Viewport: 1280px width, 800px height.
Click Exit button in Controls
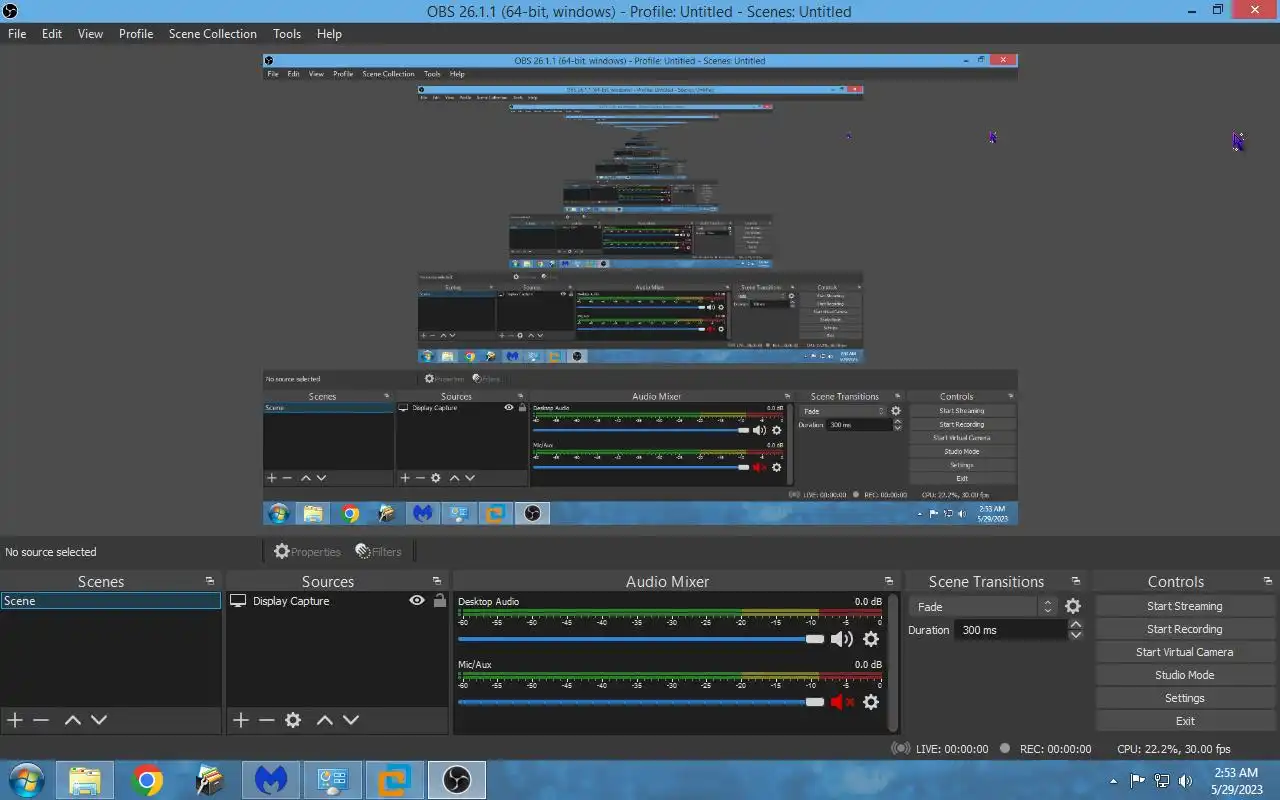[1184, 721]
